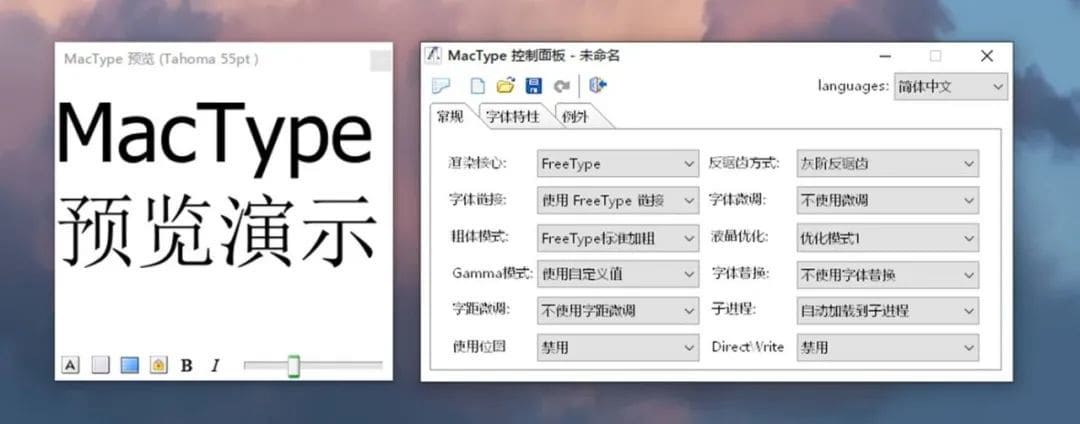Open the 使用位图 dropdown
This screenshot has width=1080, height=424.
click(x=618, y=348)
